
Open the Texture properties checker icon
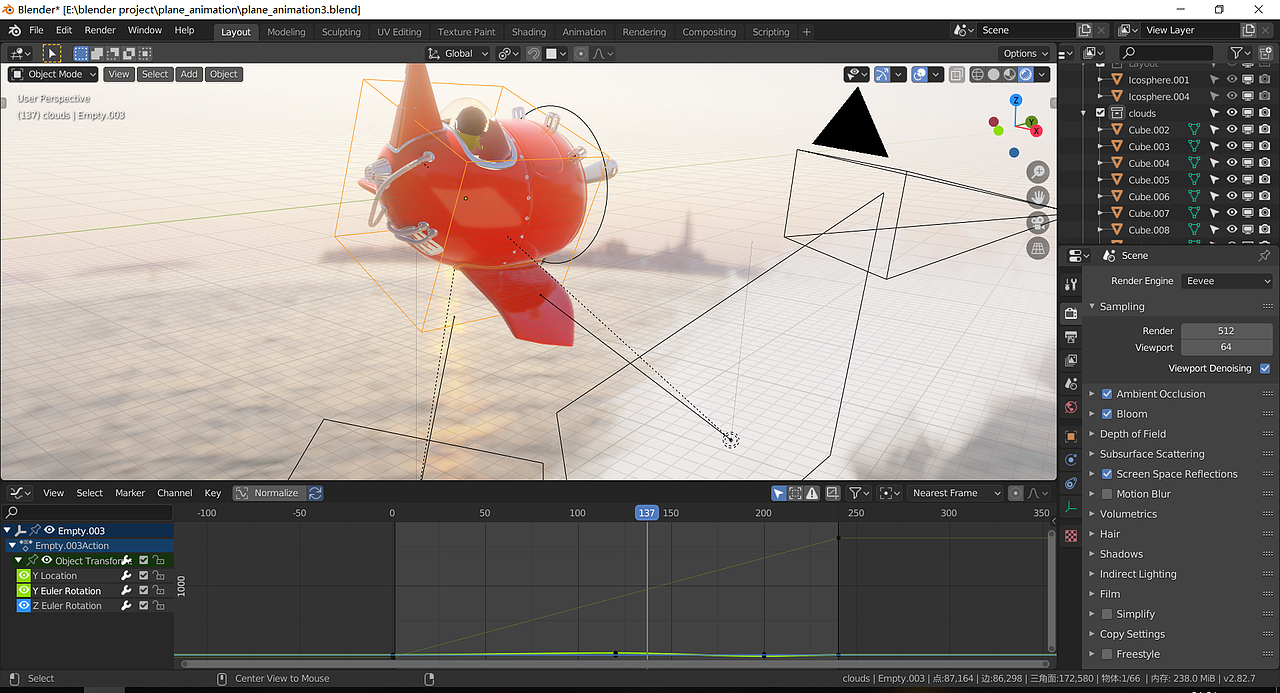click(x=1071, y=535)
